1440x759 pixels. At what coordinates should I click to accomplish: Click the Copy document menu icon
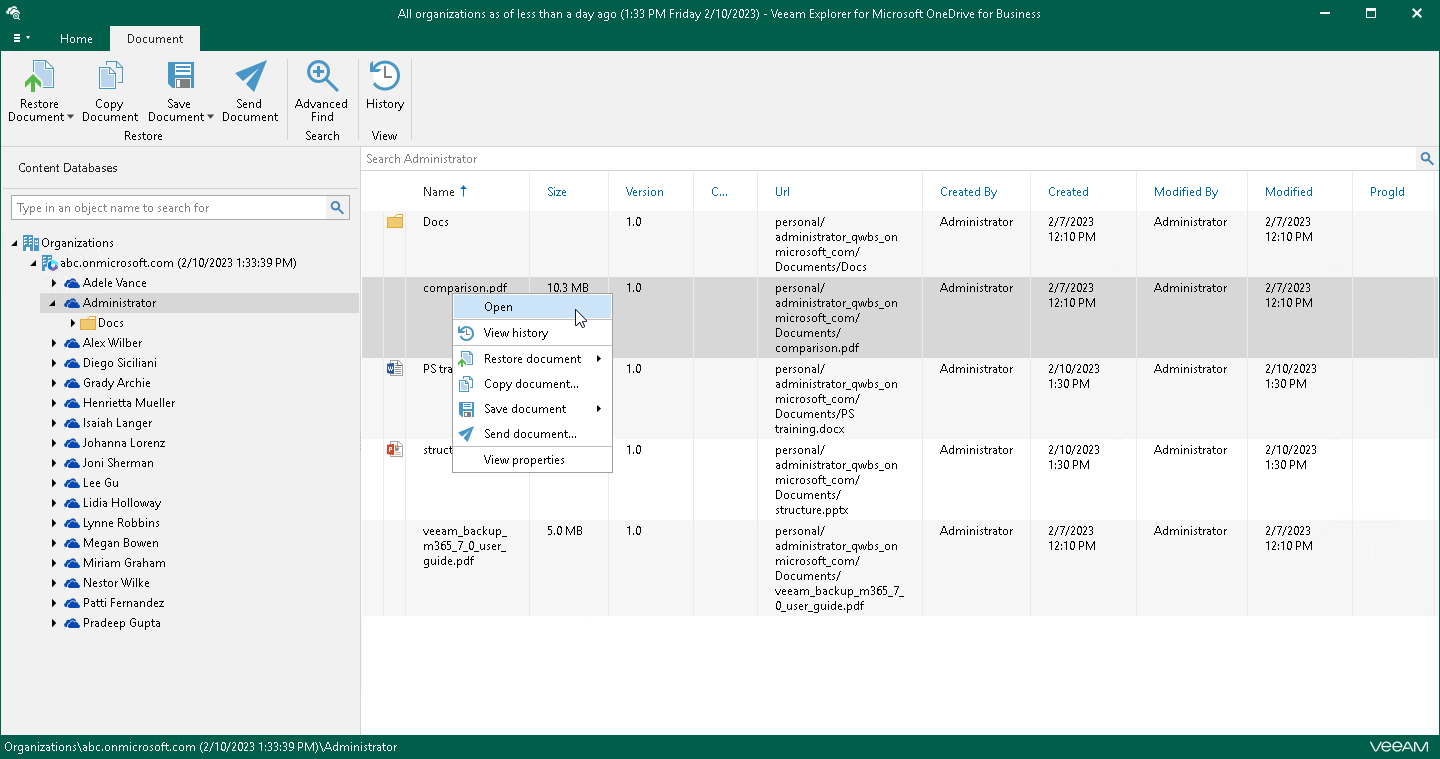466,384
